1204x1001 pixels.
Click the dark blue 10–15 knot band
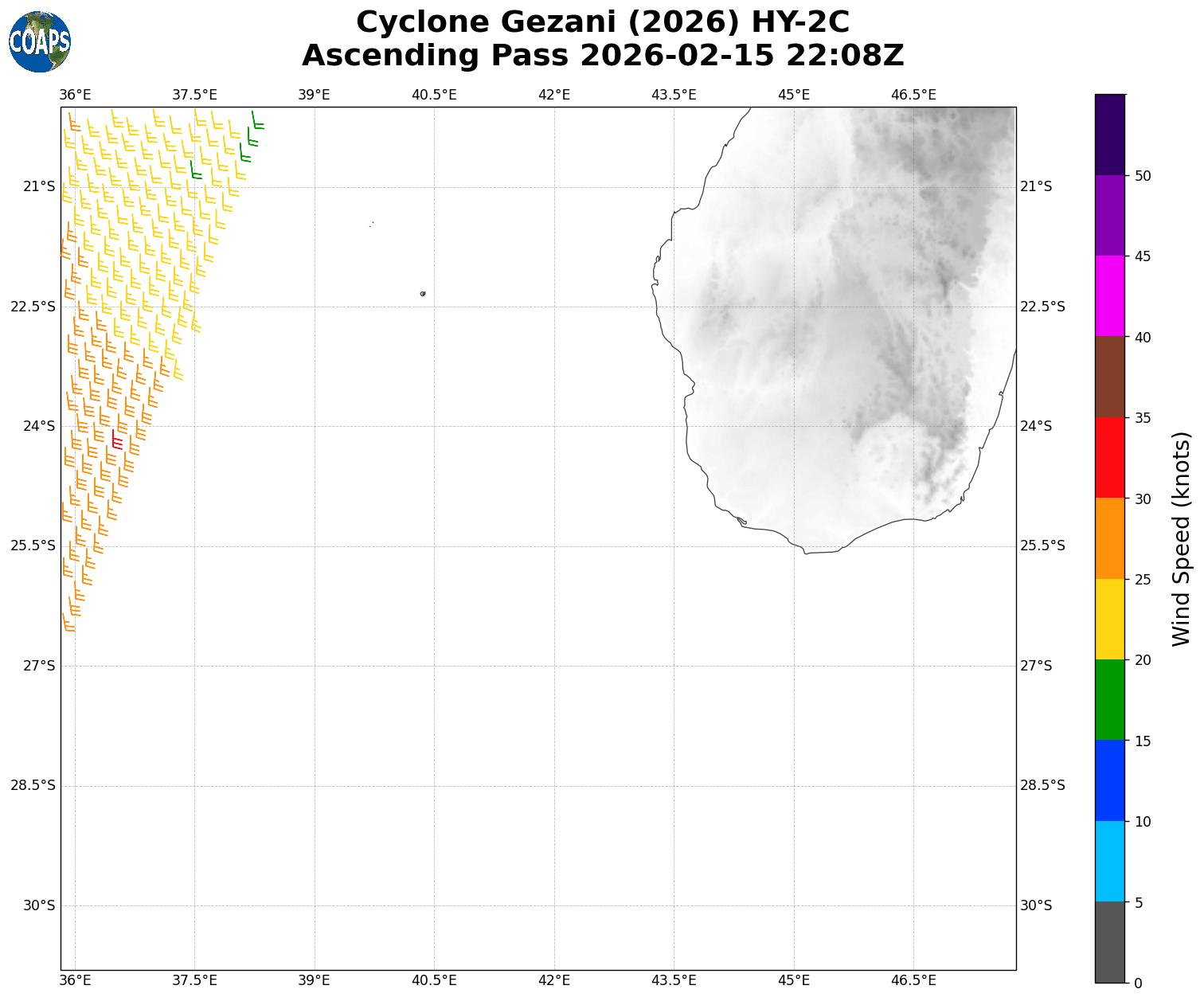coord(1109,780)
